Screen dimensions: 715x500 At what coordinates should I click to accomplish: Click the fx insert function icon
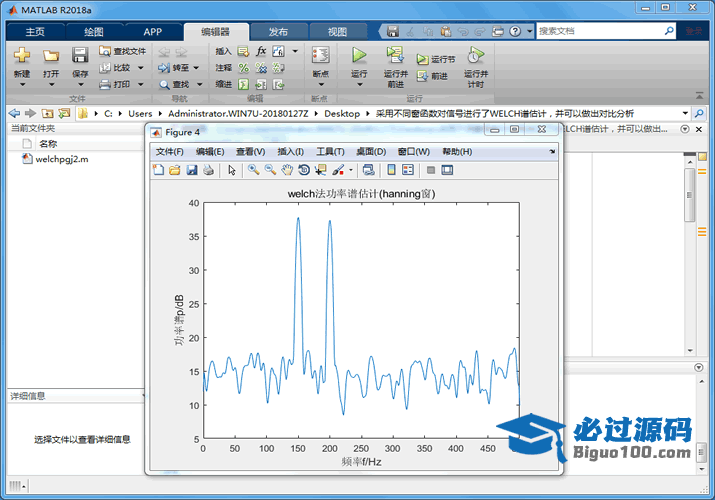click(x=261, y=51)
